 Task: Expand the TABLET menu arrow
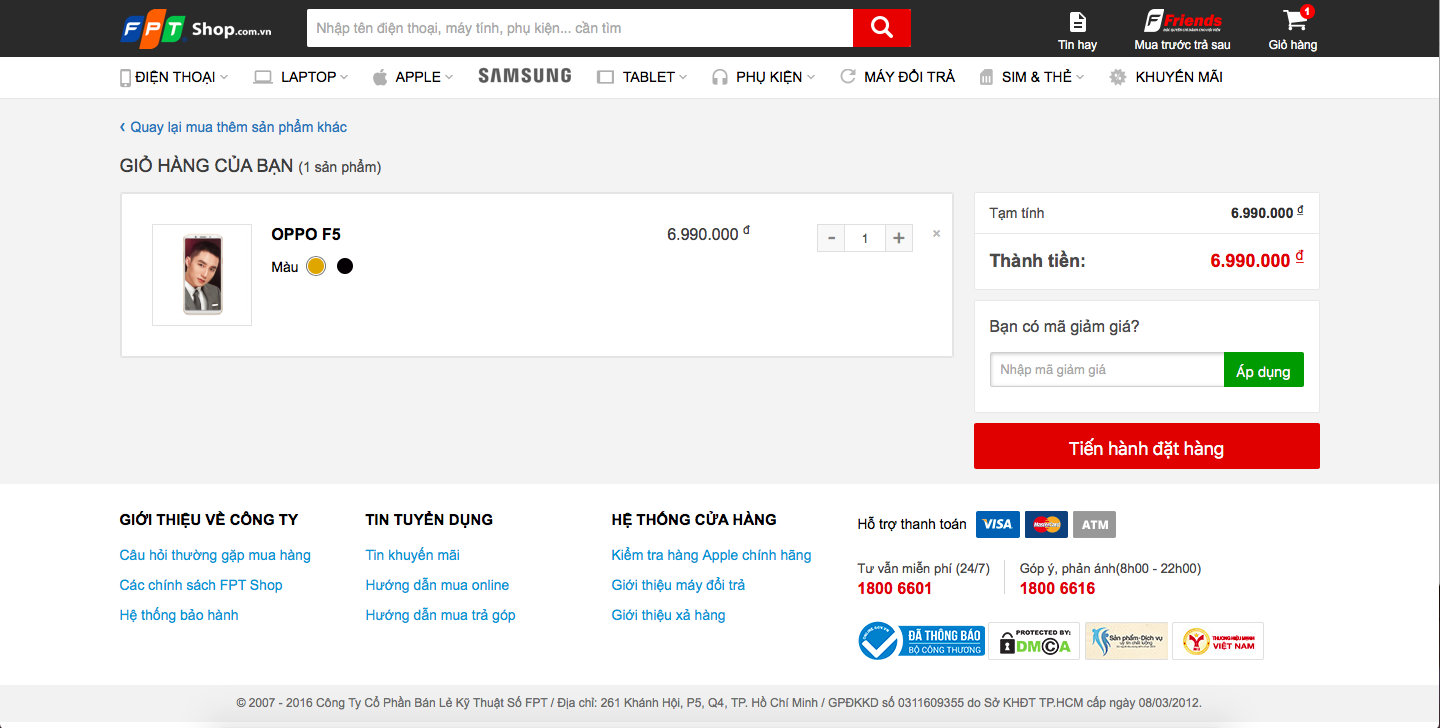point(683,77)
